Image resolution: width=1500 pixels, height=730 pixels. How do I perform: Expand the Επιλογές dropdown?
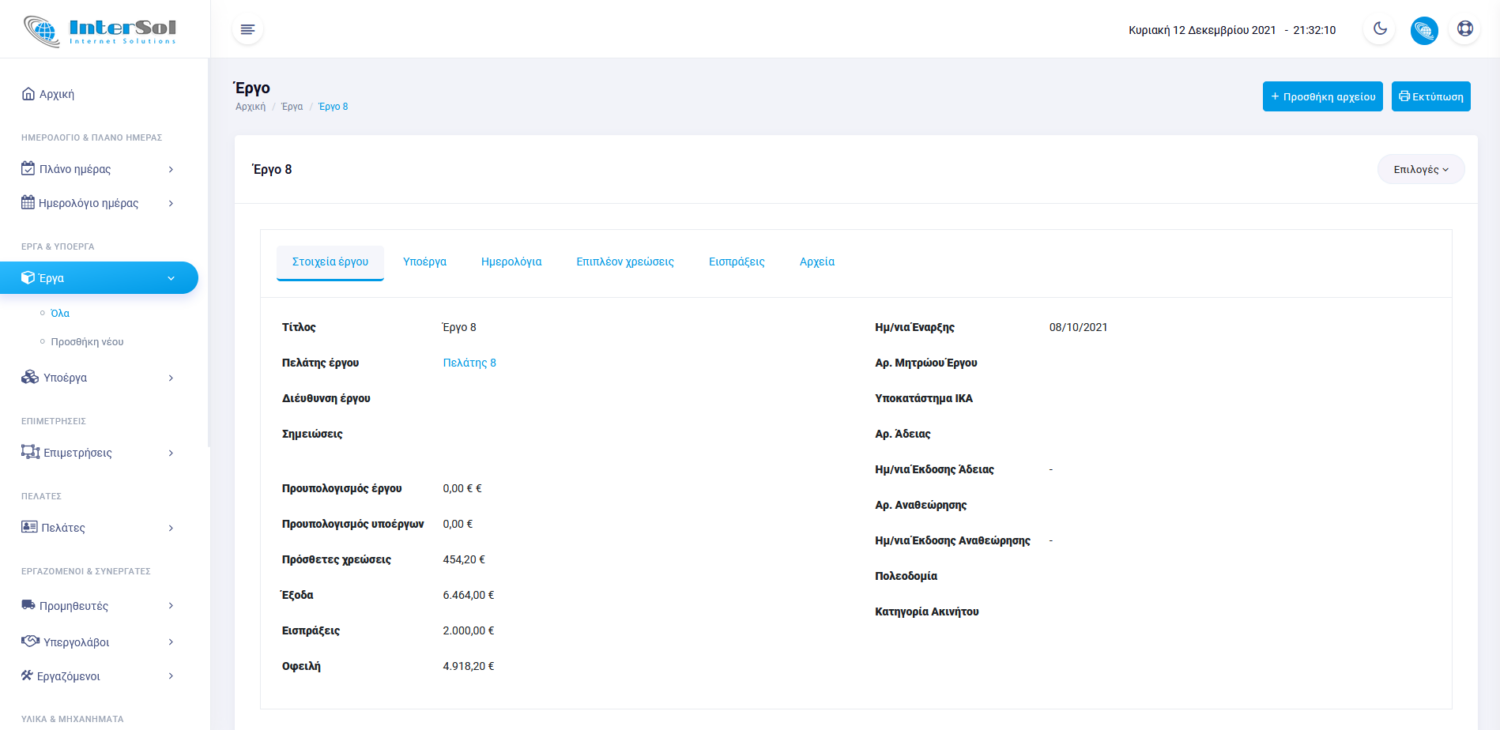(x=1420, y=169)
